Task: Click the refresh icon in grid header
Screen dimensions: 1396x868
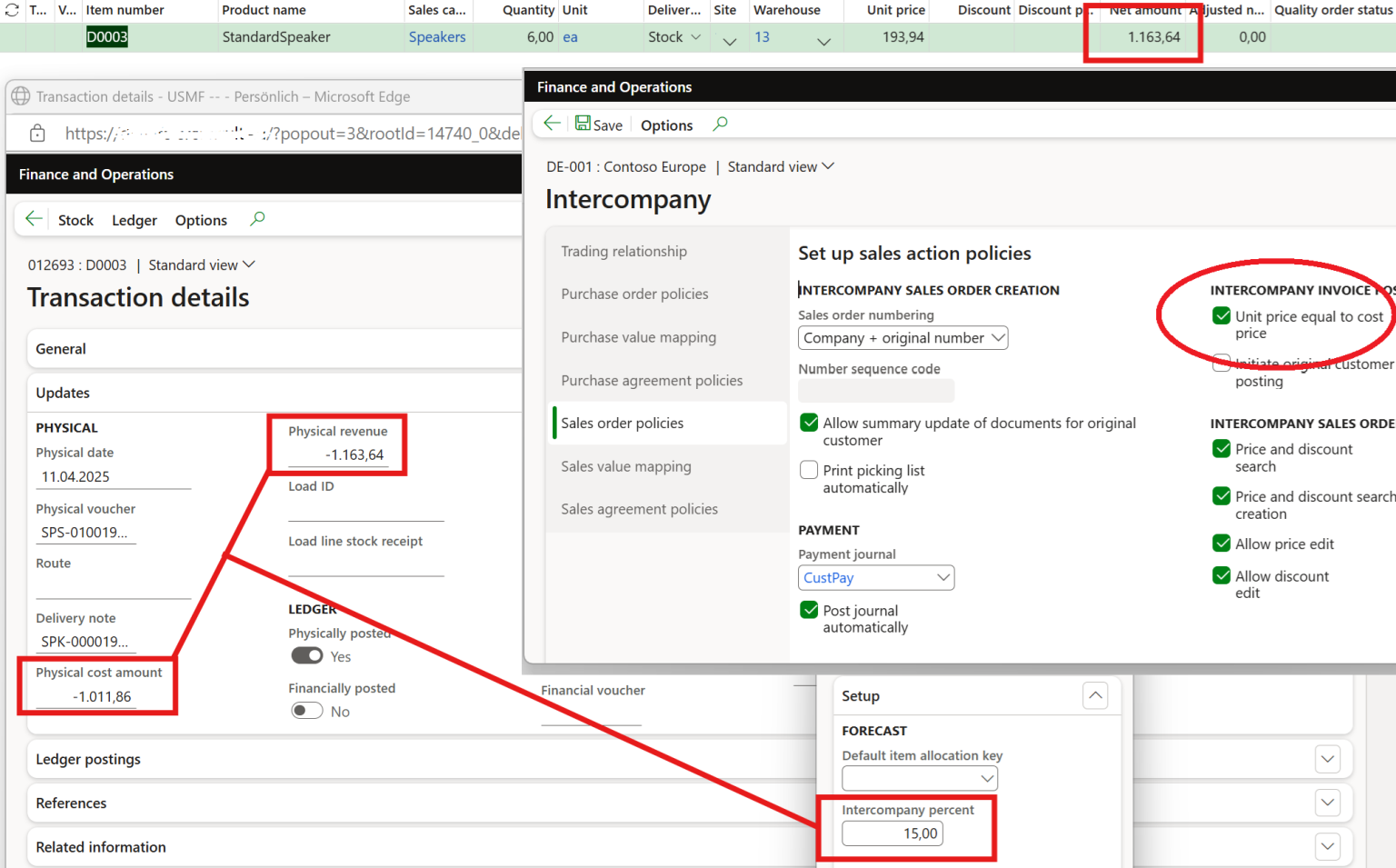Action: (x=12, y=10)
